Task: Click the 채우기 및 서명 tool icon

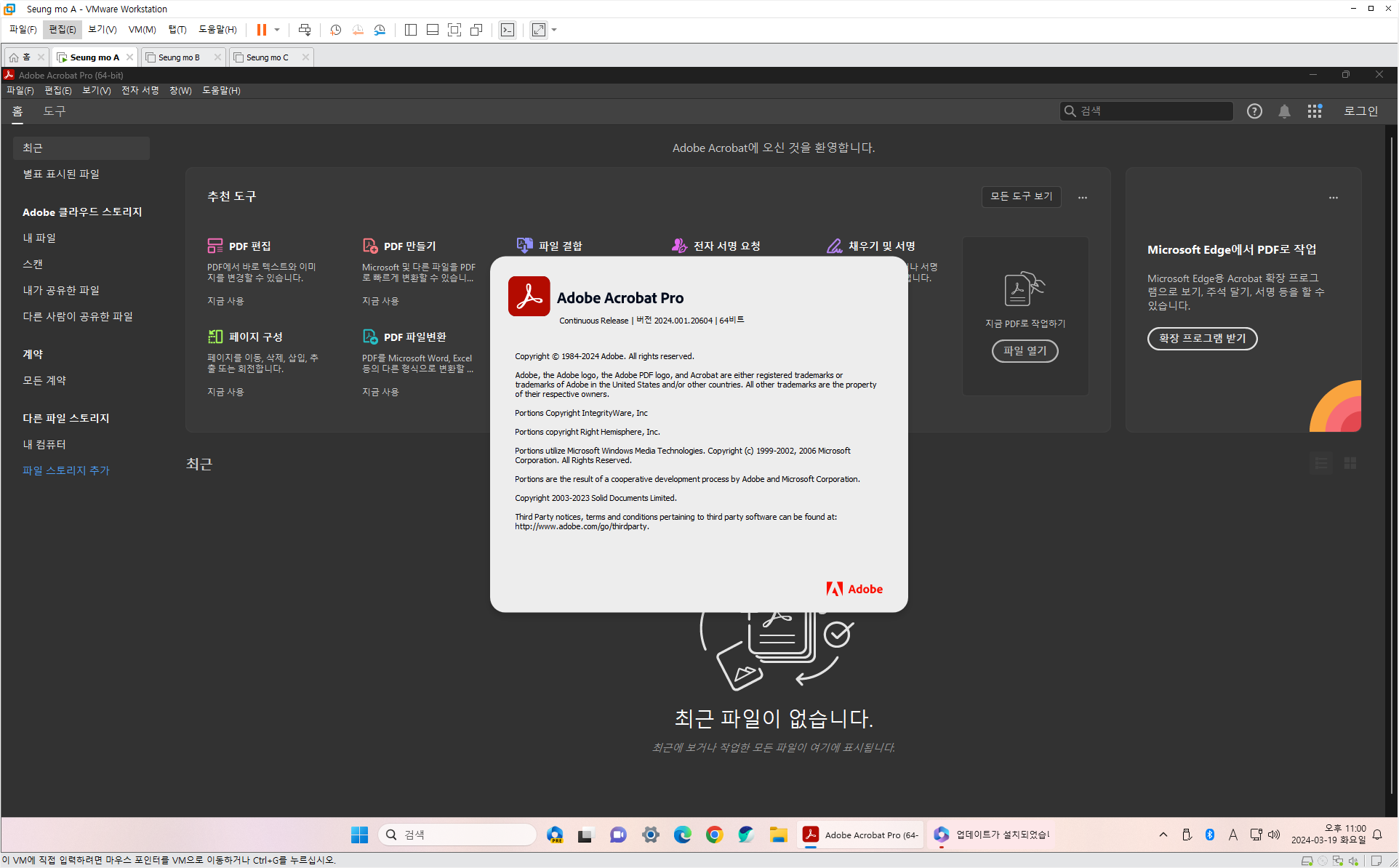Action: pyautogui.click(x=835, y=246)
